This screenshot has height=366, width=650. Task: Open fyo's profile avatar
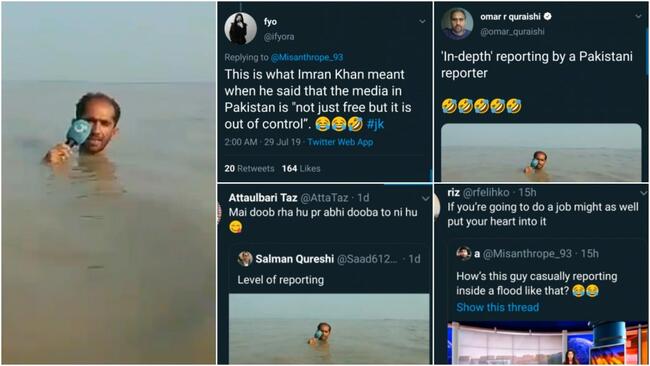click(240, 29)
